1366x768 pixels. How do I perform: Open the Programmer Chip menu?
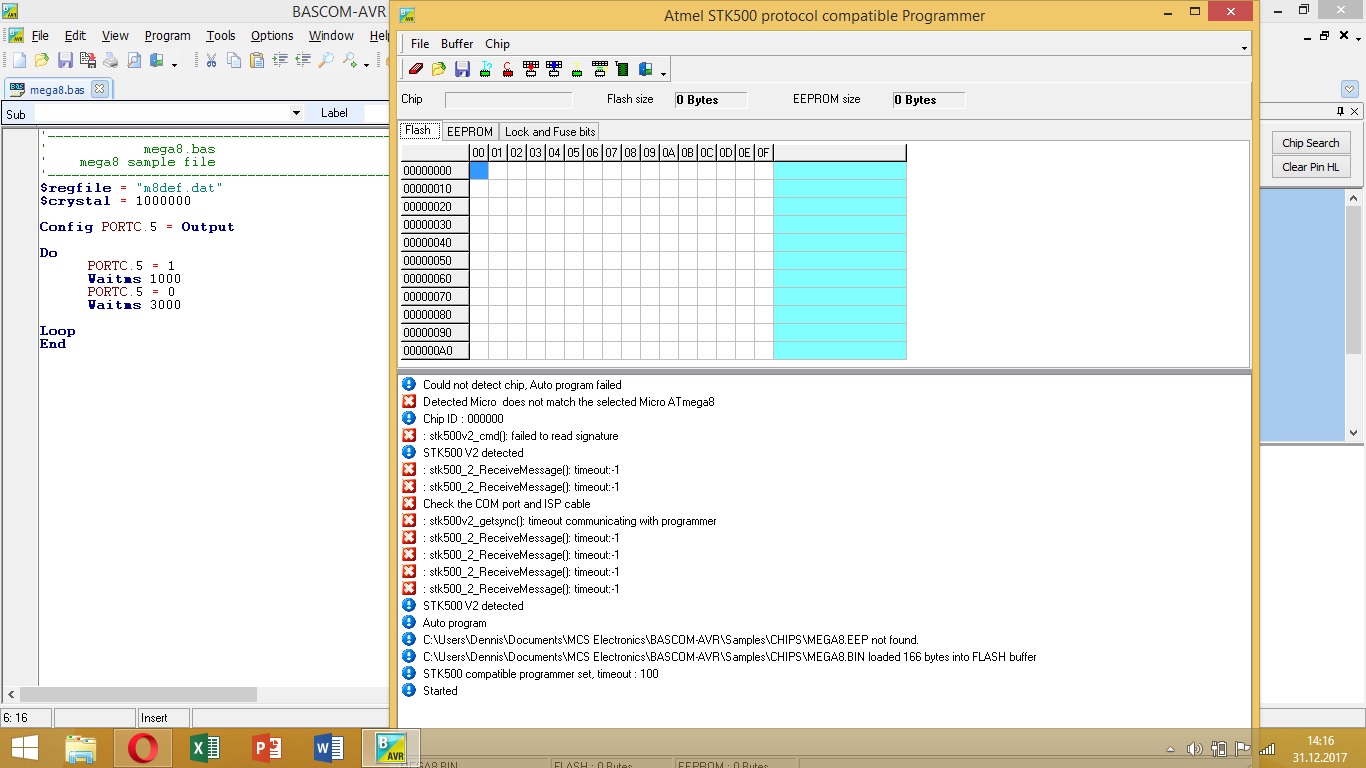pos(497,44)
